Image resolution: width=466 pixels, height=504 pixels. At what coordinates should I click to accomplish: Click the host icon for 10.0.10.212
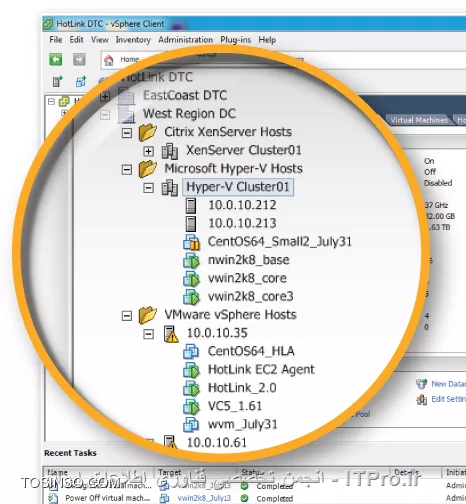pyautogui.click(x=191, y=205)
